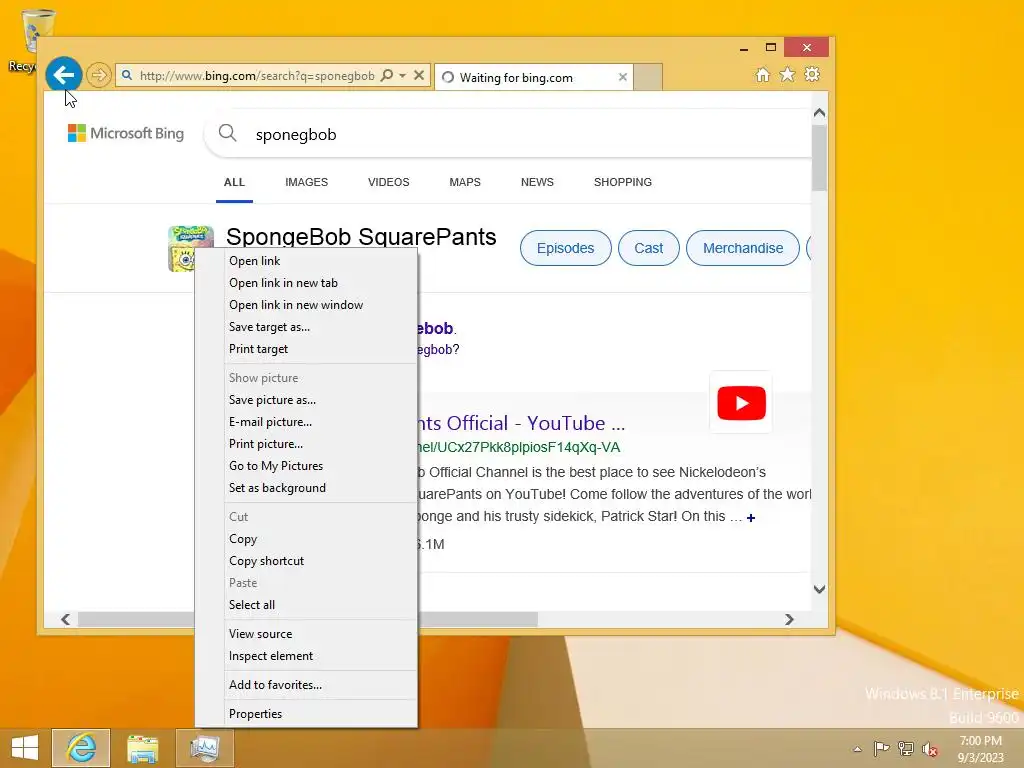The width and height of the screenshot is (1024, 768).
Task: Click the search magnifier in address bar
Action: tap(387, 75)
